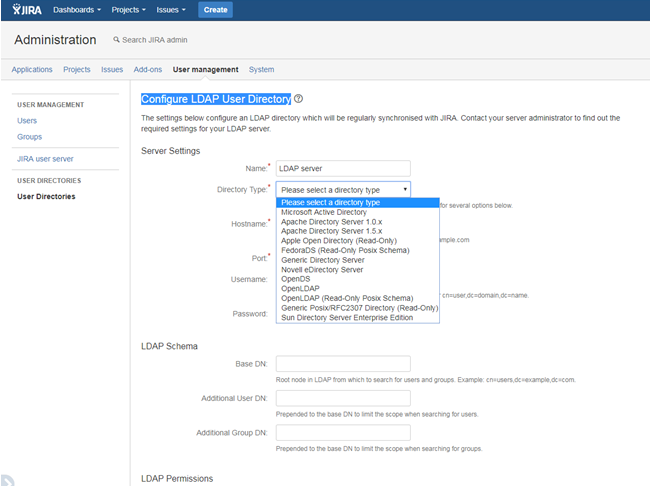Select 'Please select a directory type' option
The width and height of the screenshot is (650, 486).
(358, 202)
